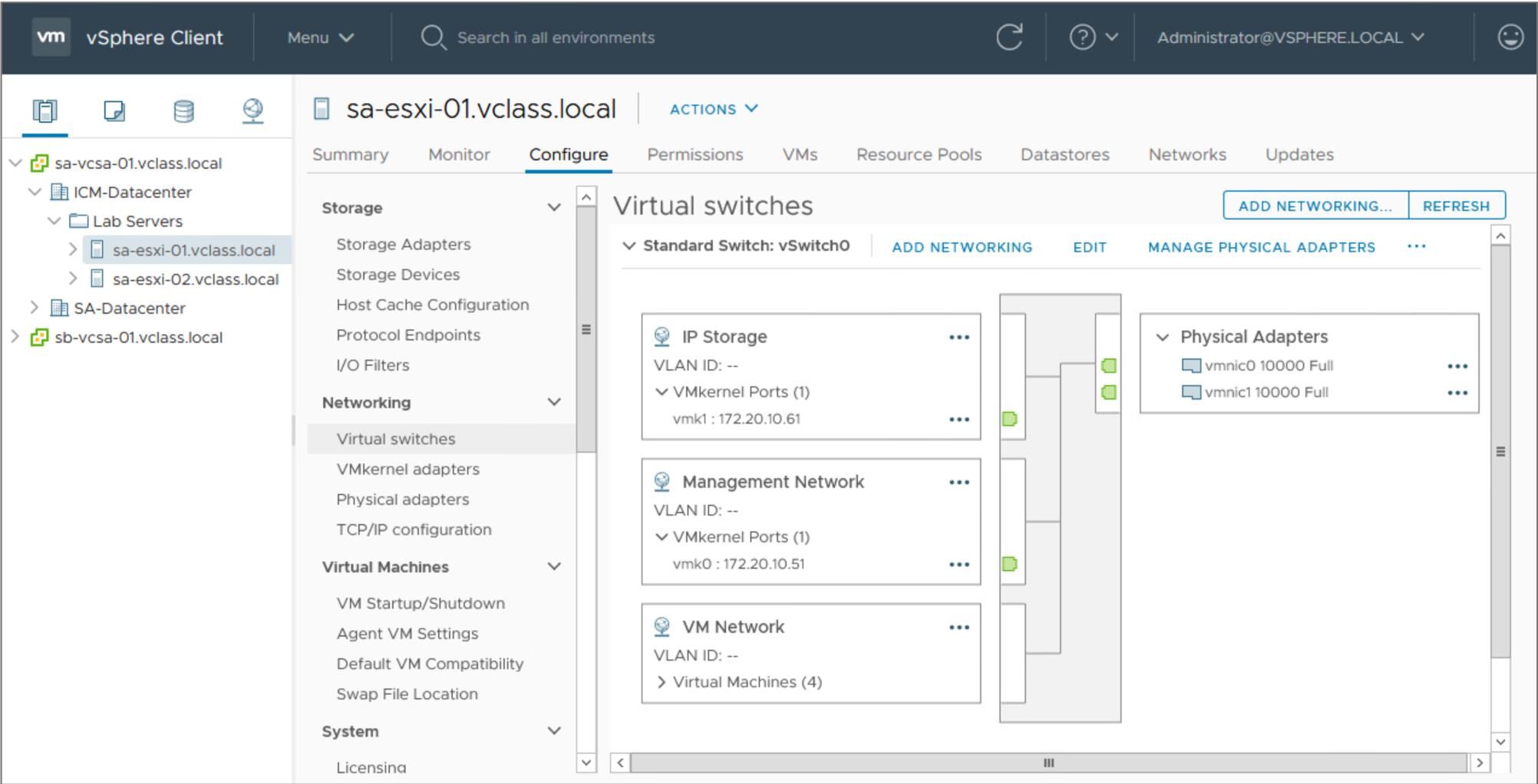
Task: Refresh the vSphere Client via header icon
Action: click(x=1009, y=37)
